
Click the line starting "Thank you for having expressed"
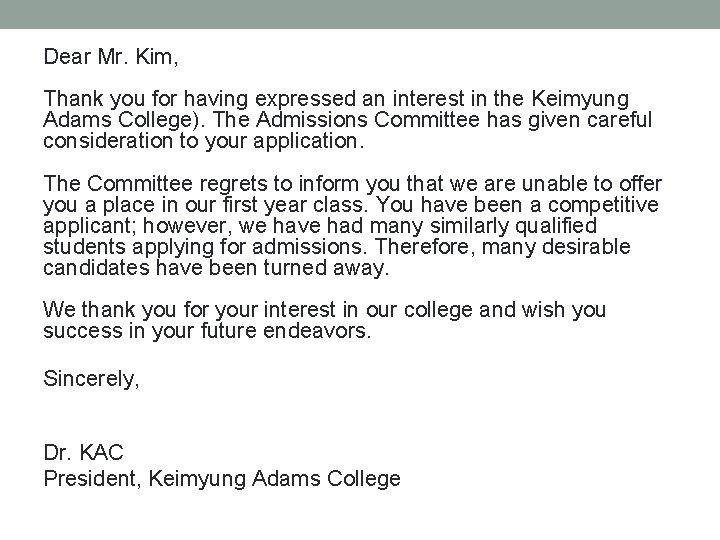click(336, 100)
